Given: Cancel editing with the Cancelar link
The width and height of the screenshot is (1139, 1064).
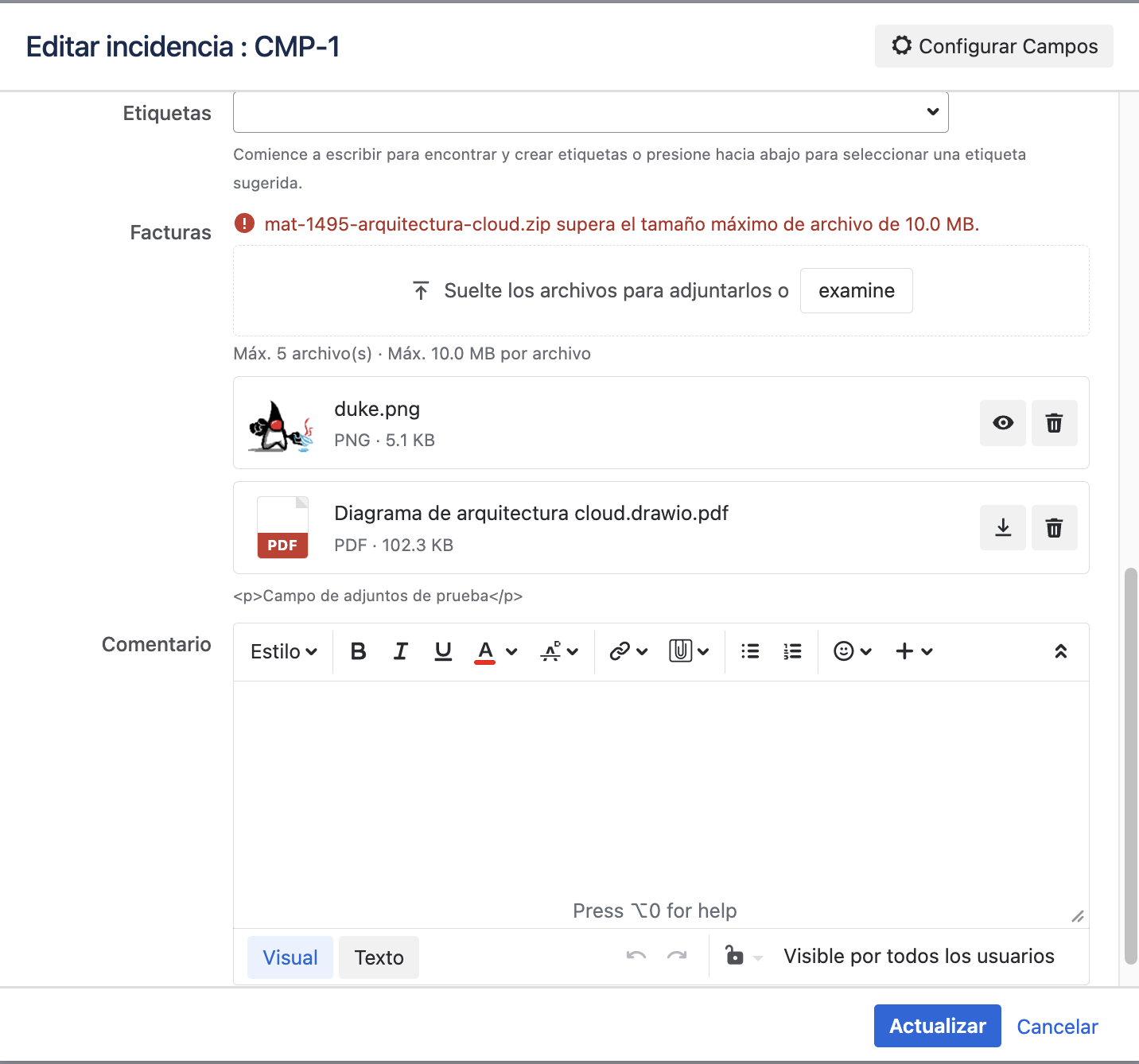Looking at the screenshot, I should (1057, 1027).
